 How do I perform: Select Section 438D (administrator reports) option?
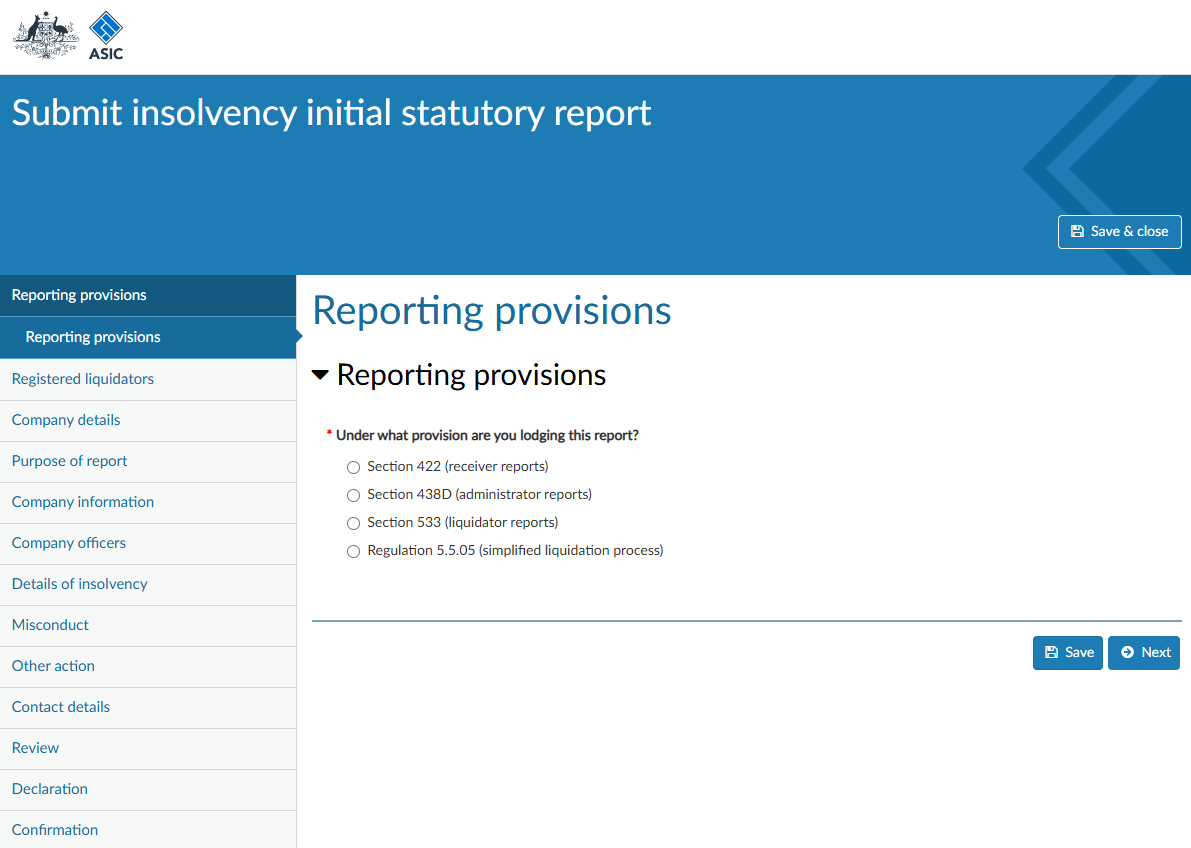[x=353, y=495]
